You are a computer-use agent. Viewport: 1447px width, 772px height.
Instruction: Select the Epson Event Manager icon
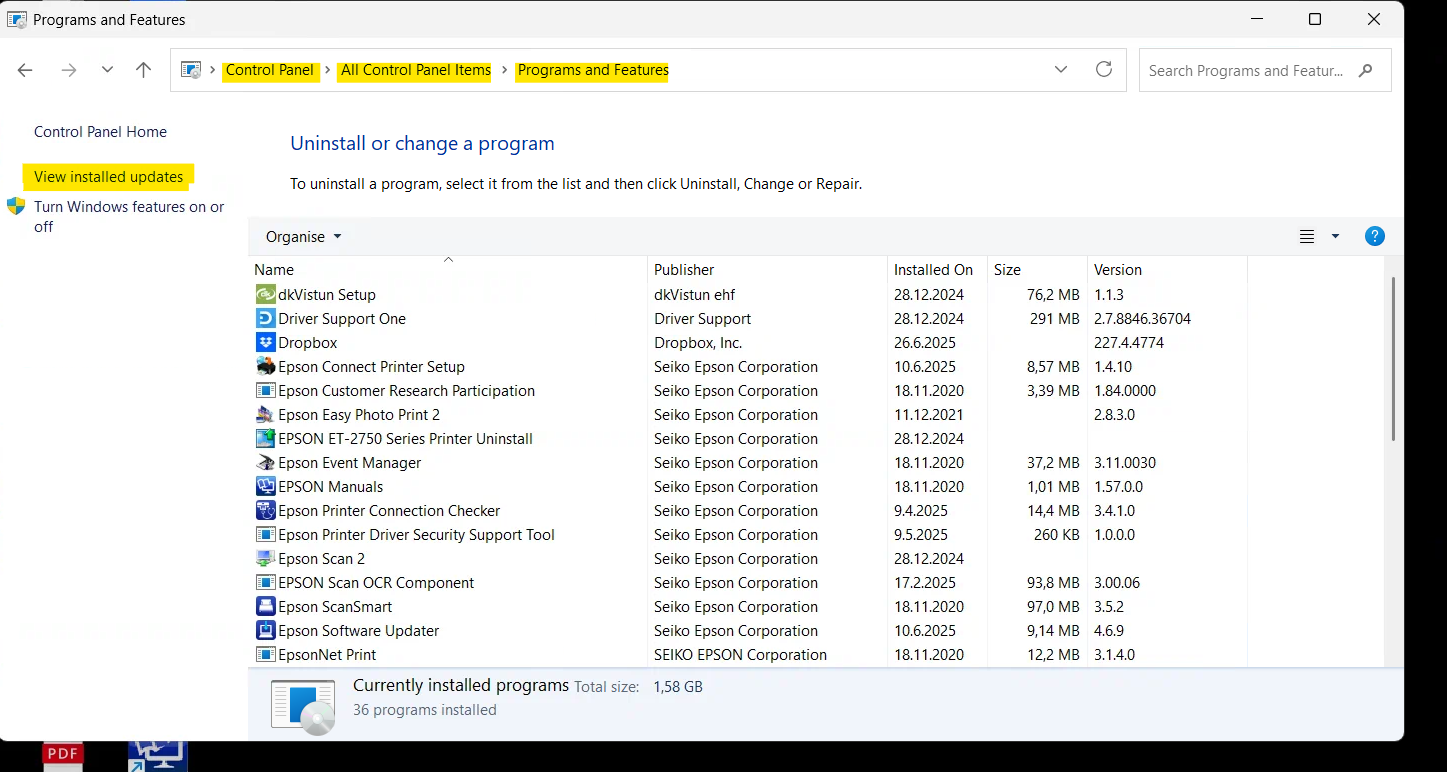pos(265,462)
